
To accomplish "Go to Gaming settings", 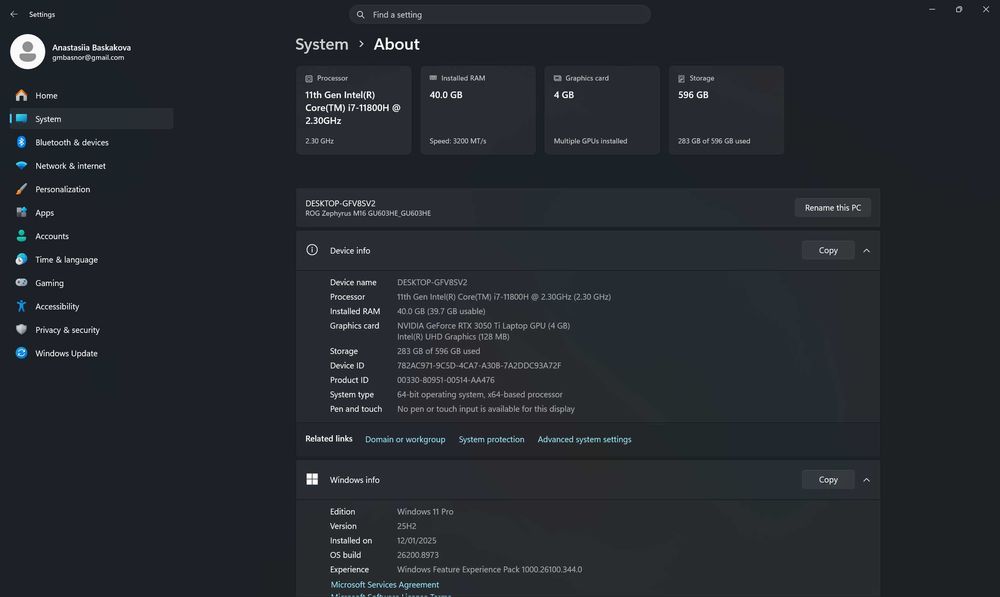I will (x=91, y=283).
